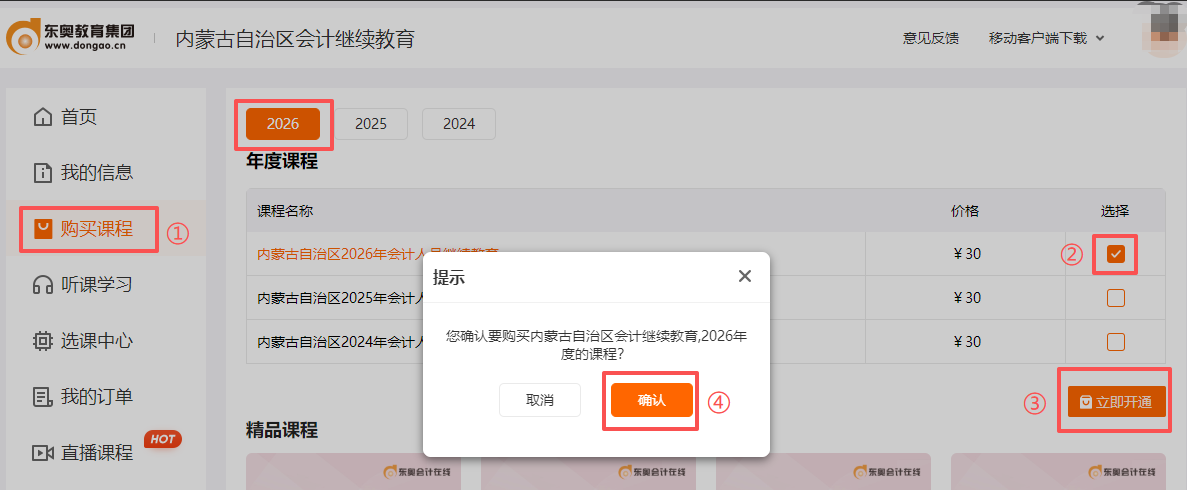Open 选课中心 in sidebar
The image size is (1187, 490).
tap(97, 341)
